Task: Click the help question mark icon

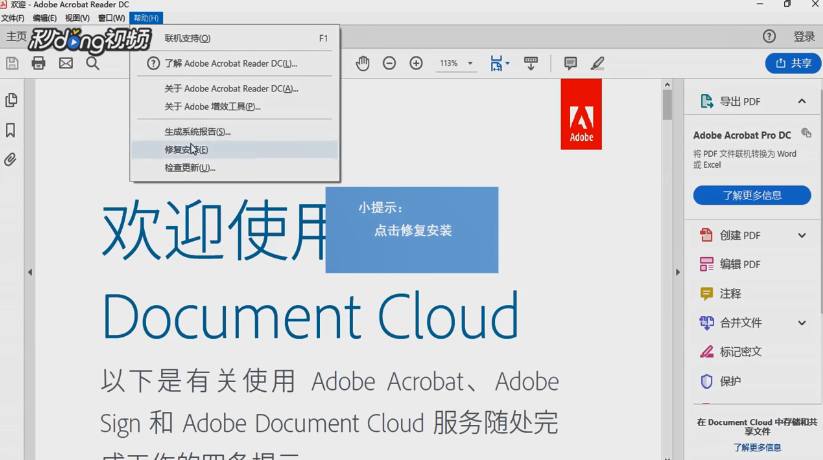Action: 769,36
